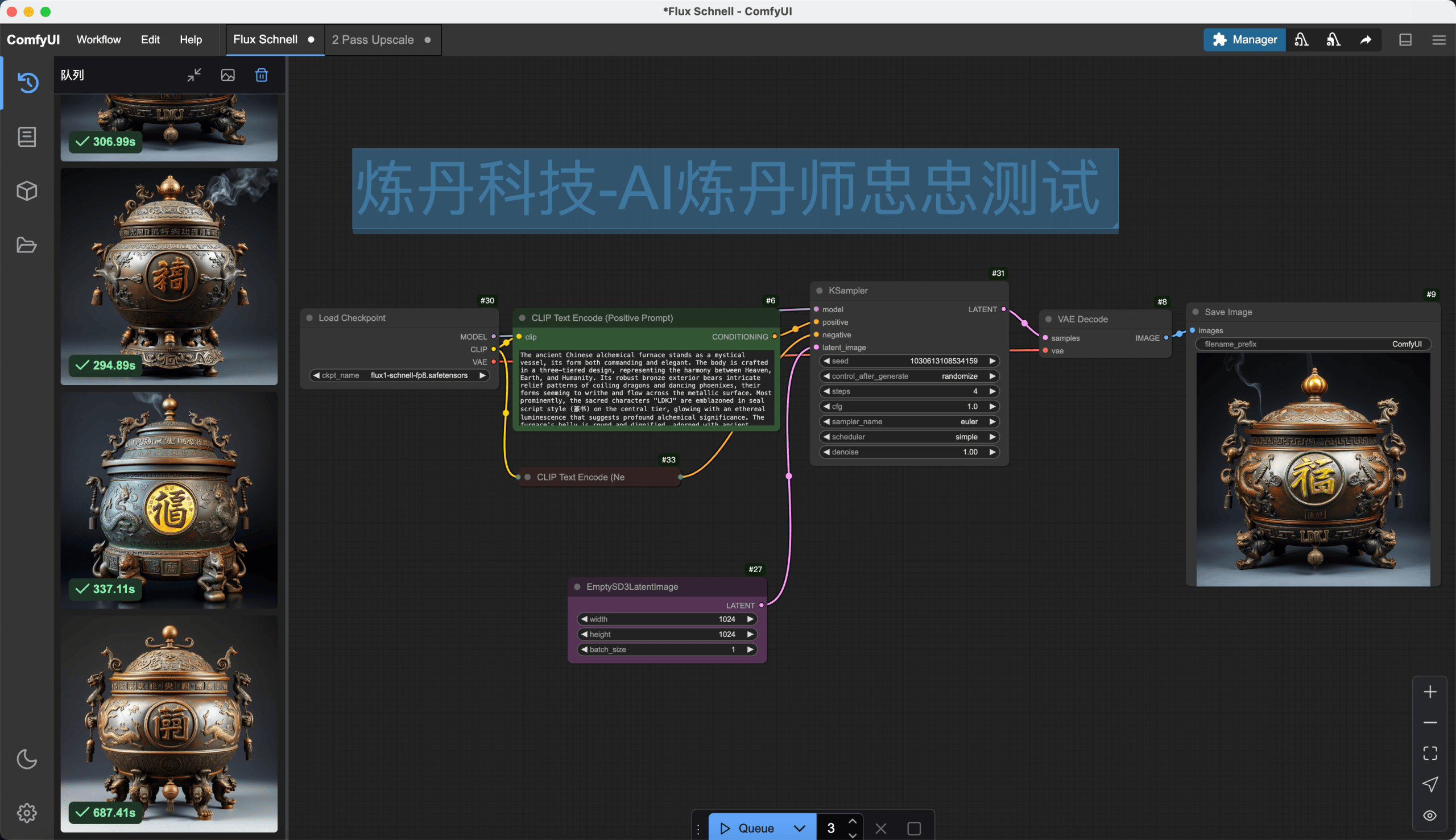Toggle dark theme with the moon icon
The image size is (1456, 840).
click(27, 759)
